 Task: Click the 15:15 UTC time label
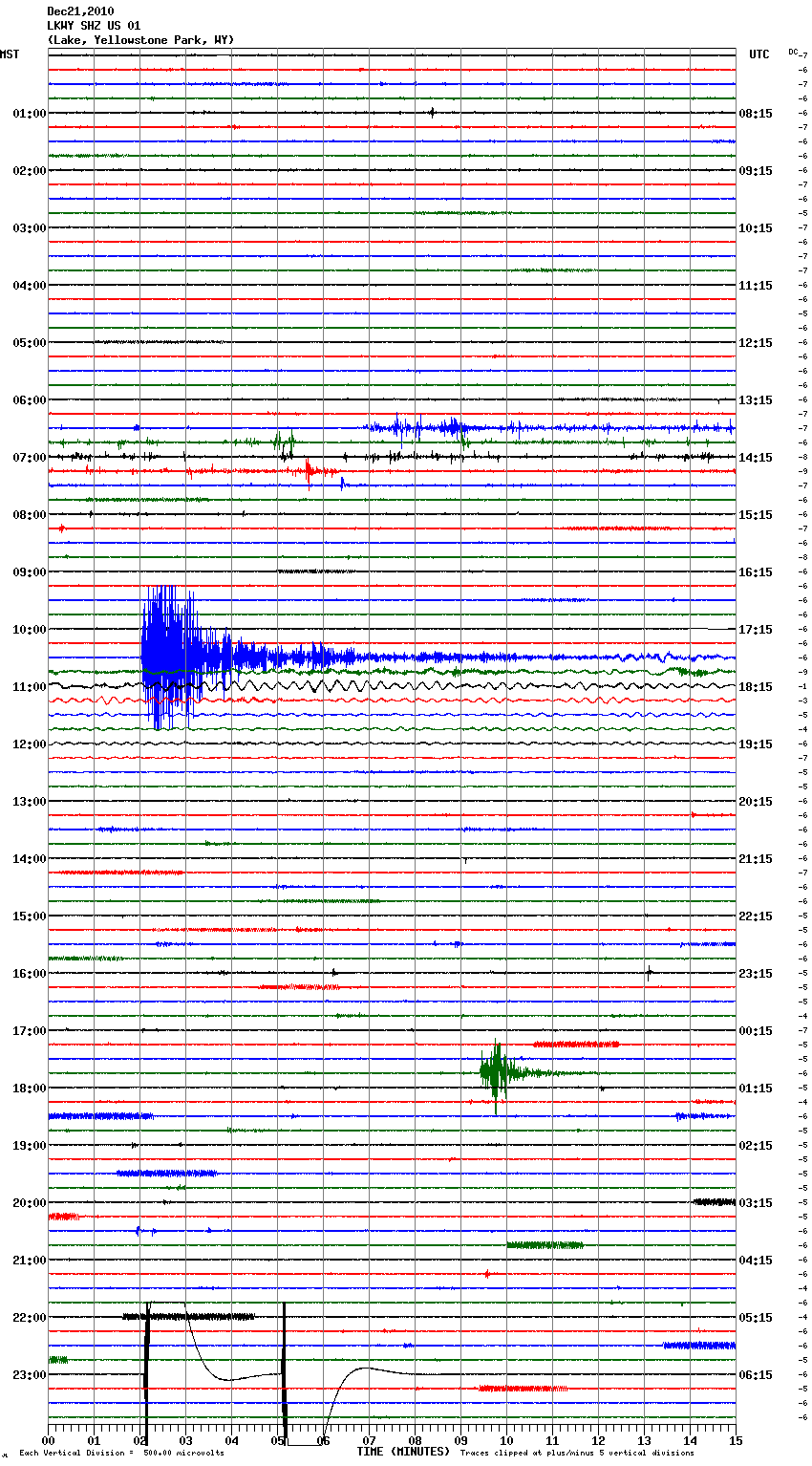756,515
